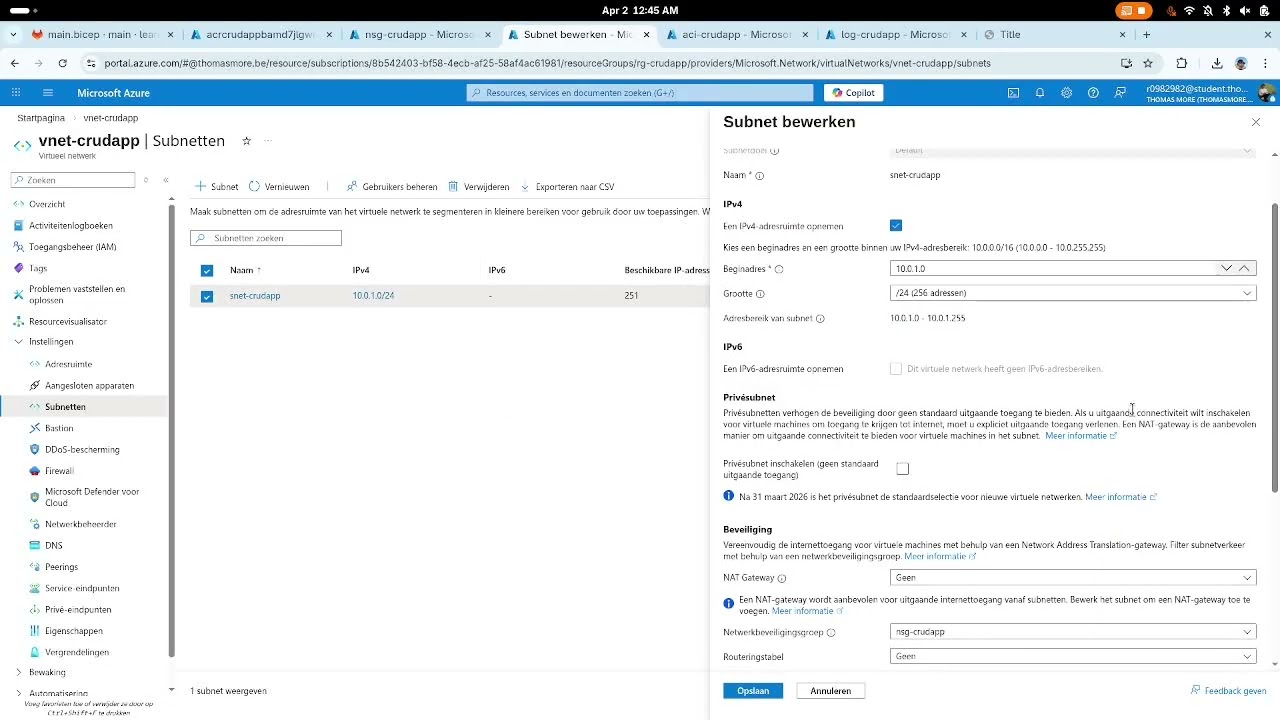
Task: Click info icon next to Beginadres
Action: tap(779, 269)
